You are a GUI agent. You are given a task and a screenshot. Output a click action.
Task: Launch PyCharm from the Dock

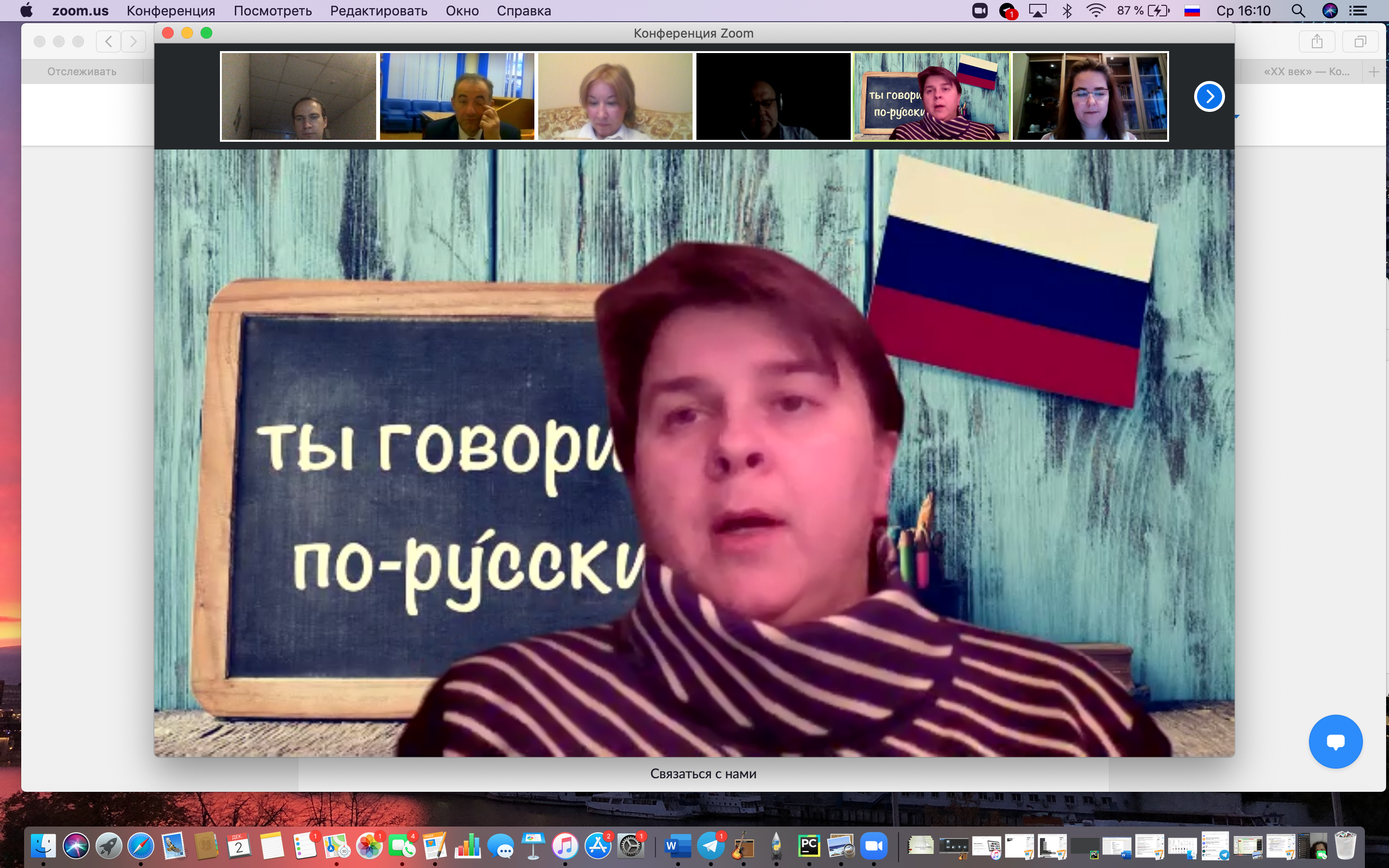[x=809, y=846]
